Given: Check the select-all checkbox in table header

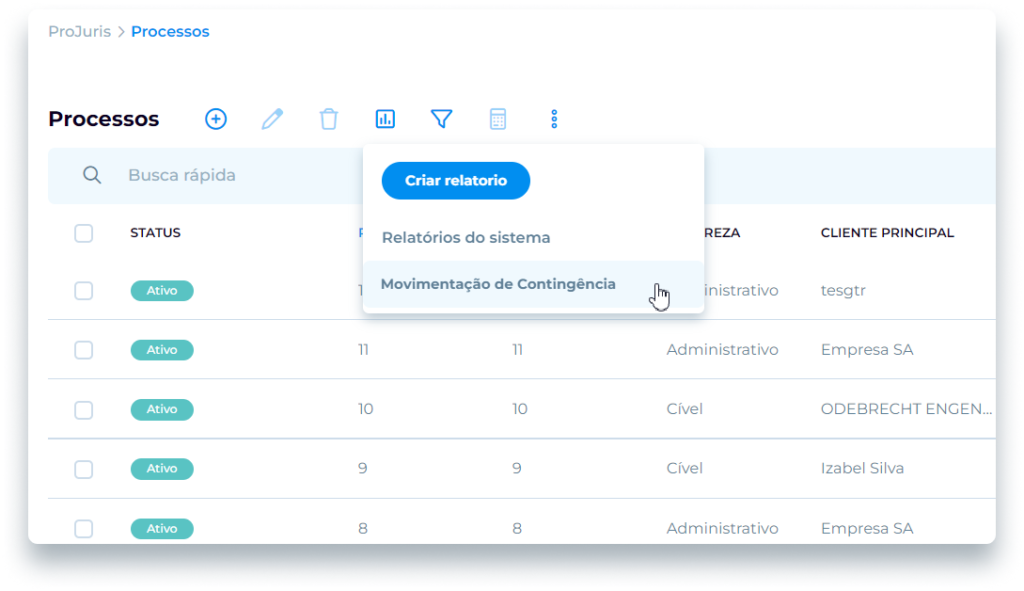Looking at the screenshot, I should [84, 233].
